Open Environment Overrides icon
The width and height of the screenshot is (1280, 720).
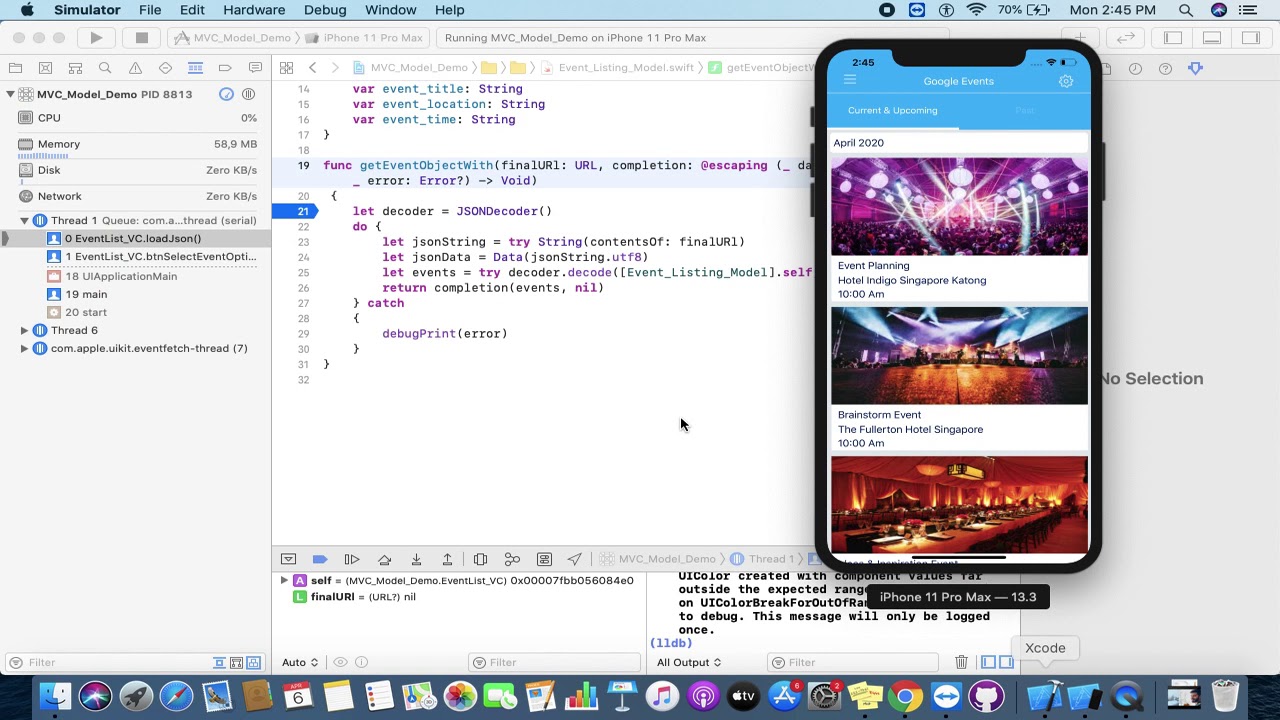tap(544, 559)
